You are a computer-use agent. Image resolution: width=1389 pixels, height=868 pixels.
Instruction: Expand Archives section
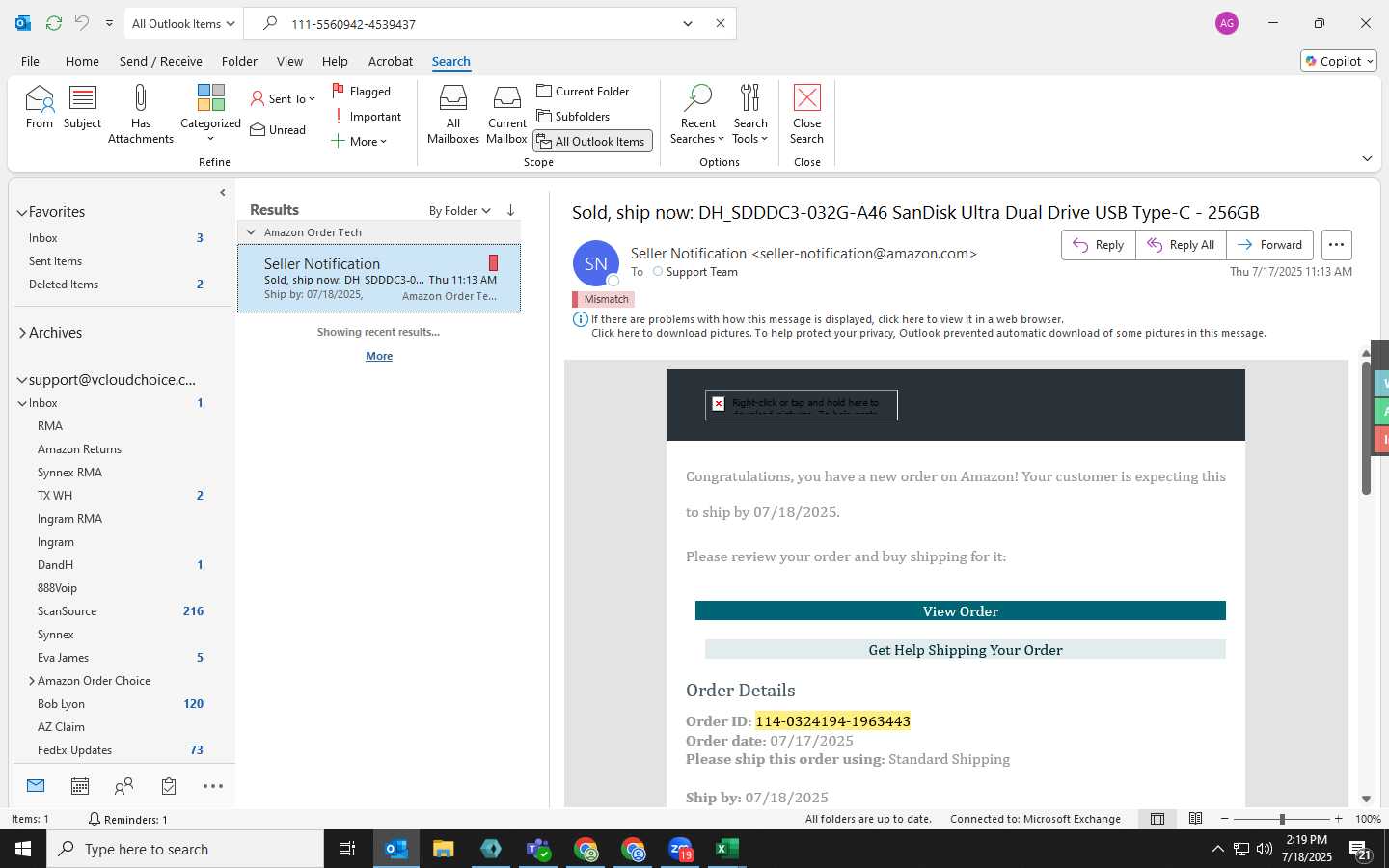tap(22, 333)
